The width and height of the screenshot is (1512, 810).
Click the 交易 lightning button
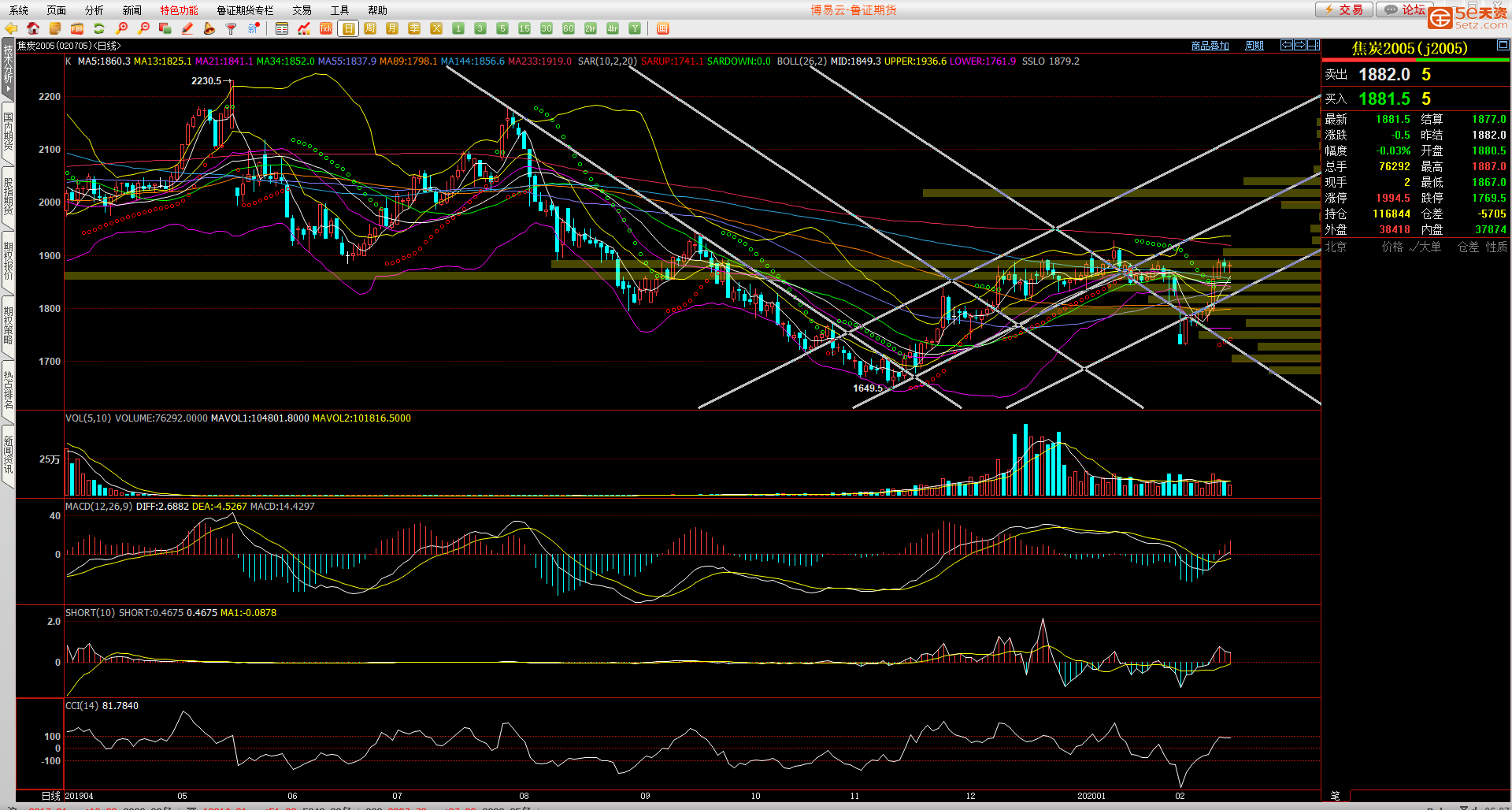tap(1344, 9)
